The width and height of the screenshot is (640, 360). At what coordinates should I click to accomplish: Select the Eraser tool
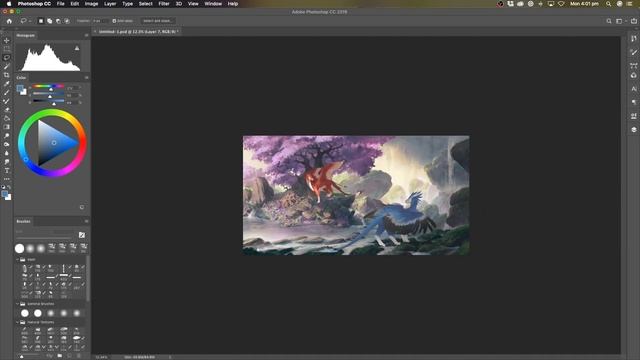(7, 110)
